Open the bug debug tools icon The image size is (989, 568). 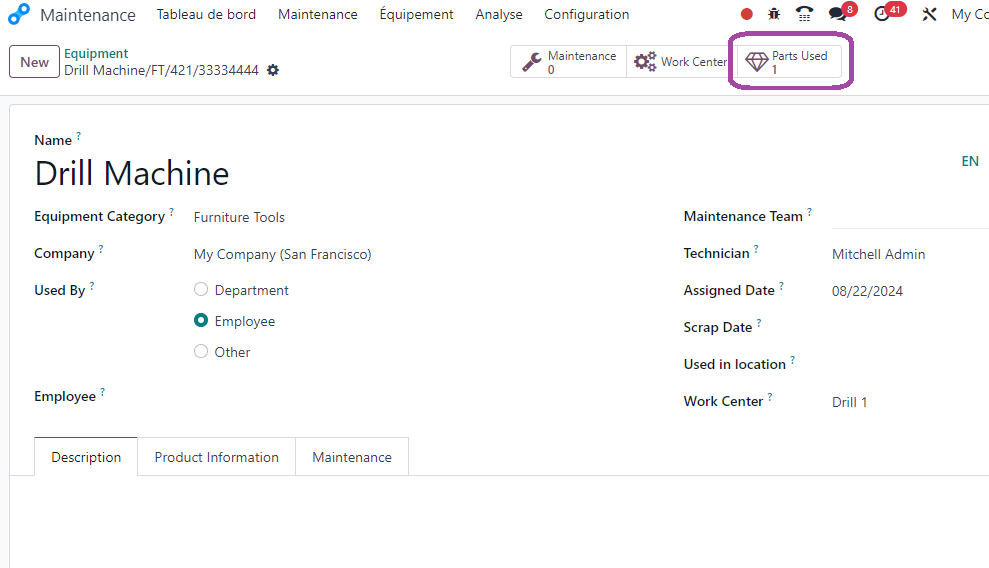(x=774, y=14)
